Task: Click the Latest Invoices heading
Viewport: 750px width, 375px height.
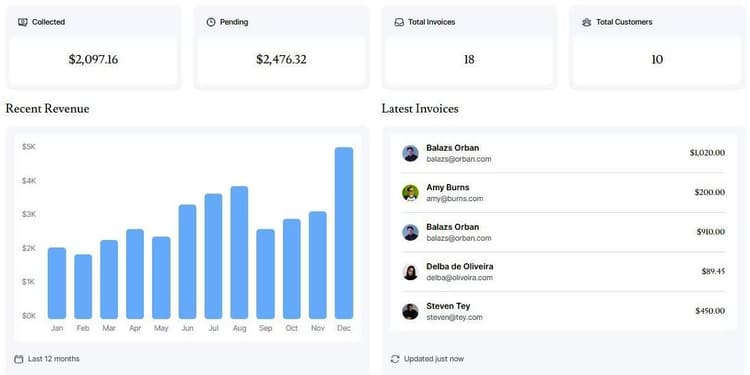Action: coord(420,109)
